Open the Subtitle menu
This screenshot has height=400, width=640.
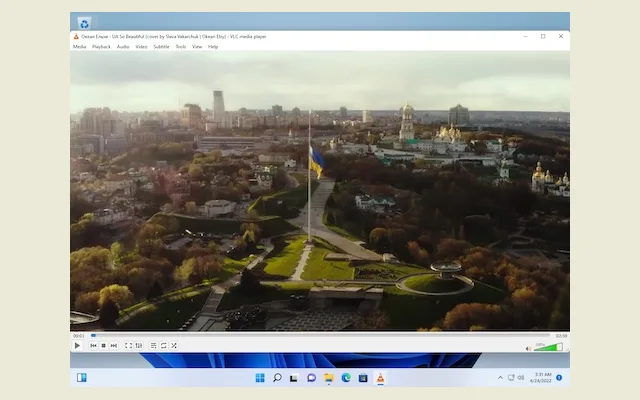click(x=161, y=47)
